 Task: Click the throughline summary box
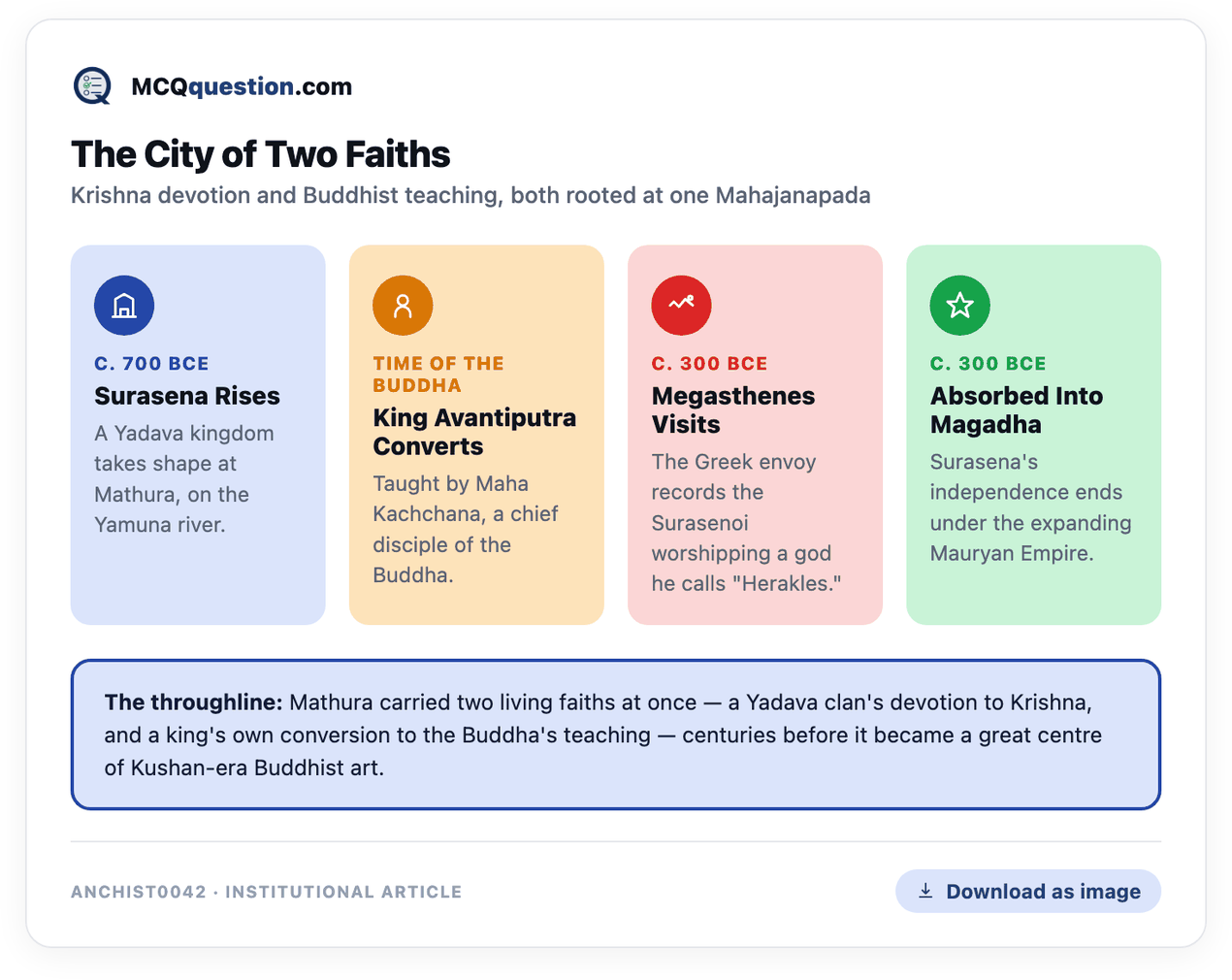coord(616,735)
